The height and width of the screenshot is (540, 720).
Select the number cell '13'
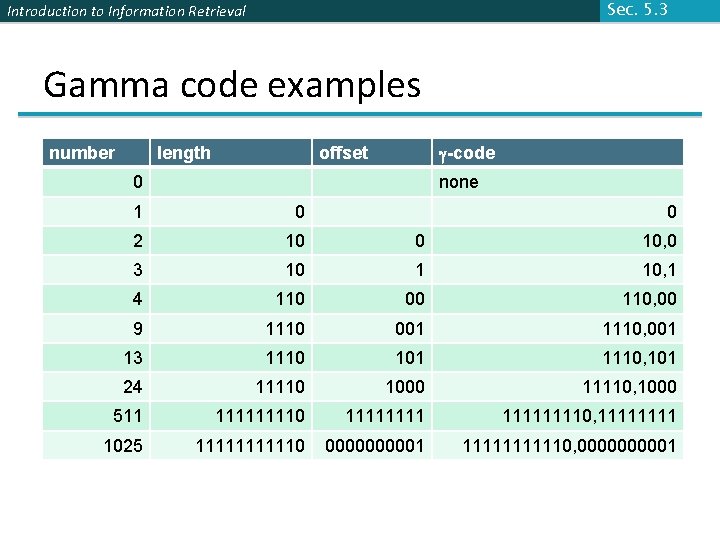click(96, 357)
